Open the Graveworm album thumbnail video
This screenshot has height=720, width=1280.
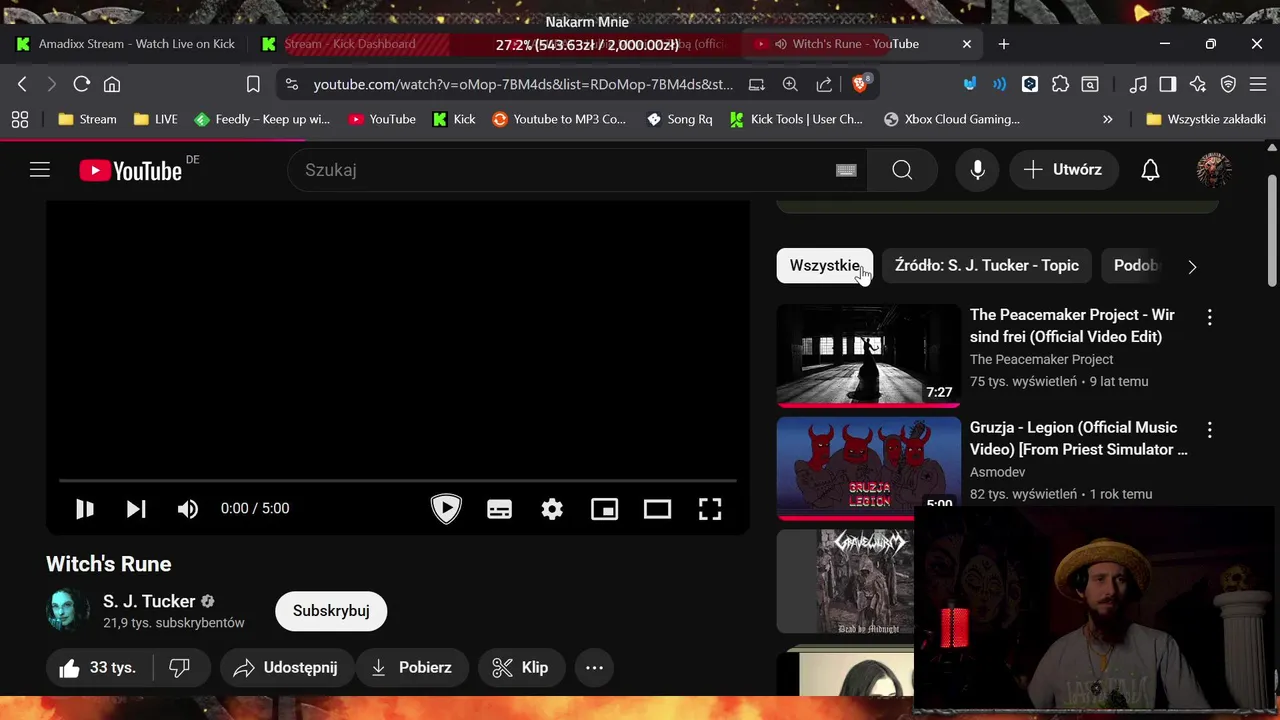pos(845,581)
